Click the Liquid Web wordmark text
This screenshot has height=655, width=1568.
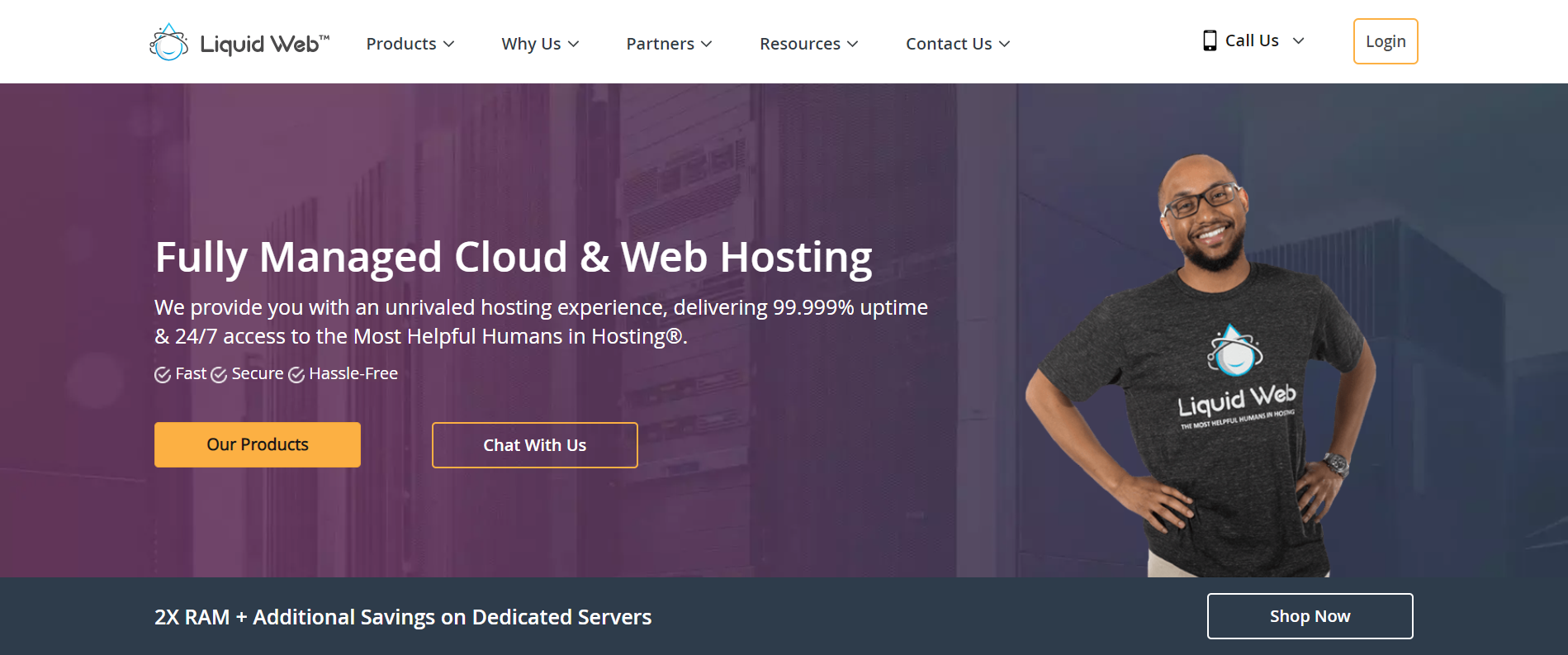click(x=264, y=44)
